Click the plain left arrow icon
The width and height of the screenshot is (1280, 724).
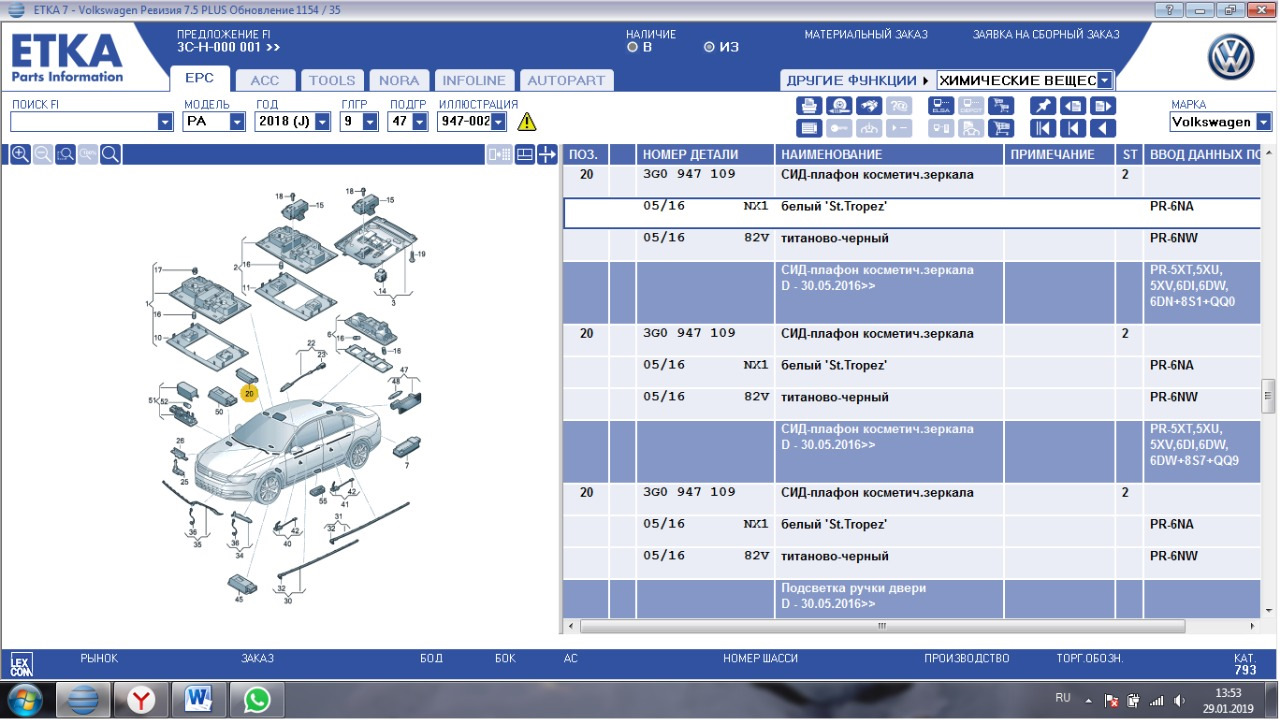click(x=1103, y=128)
